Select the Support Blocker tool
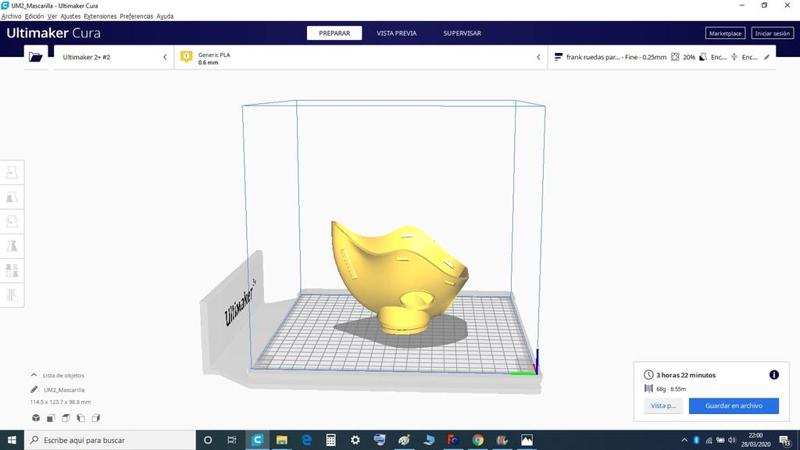 [12, 295]
